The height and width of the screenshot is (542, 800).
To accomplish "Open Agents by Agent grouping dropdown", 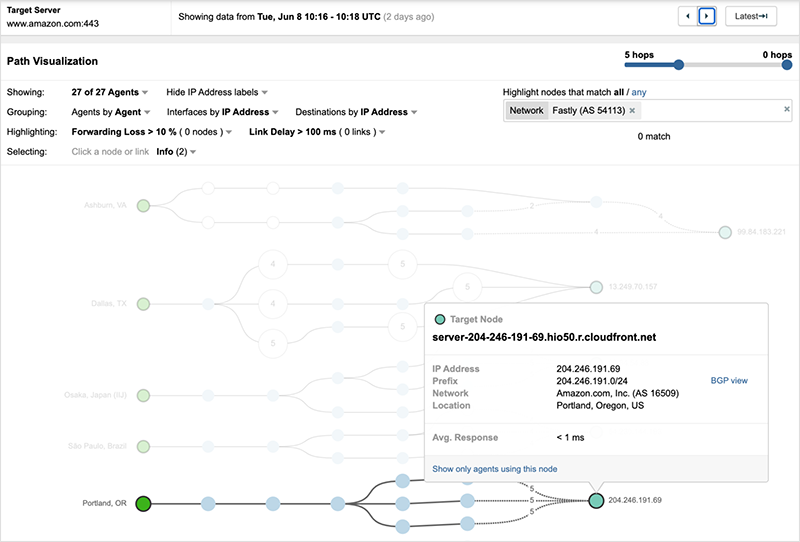I will (x=111, y=112).
